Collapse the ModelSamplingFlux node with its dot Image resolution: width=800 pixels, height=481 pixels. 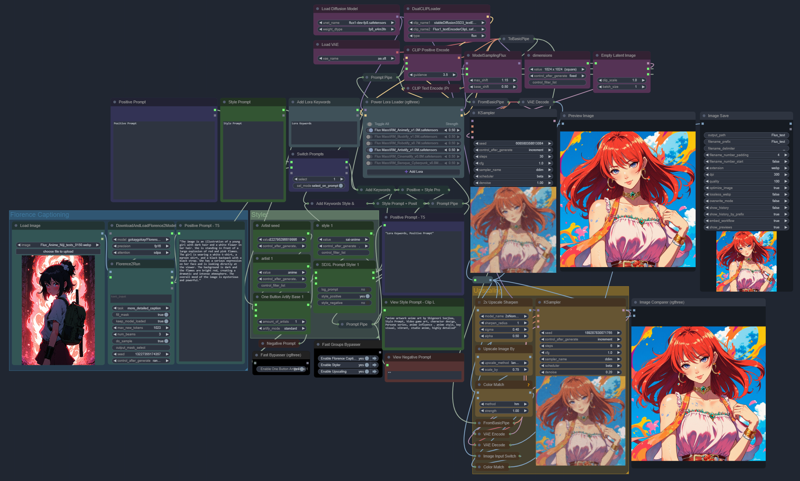468,55
